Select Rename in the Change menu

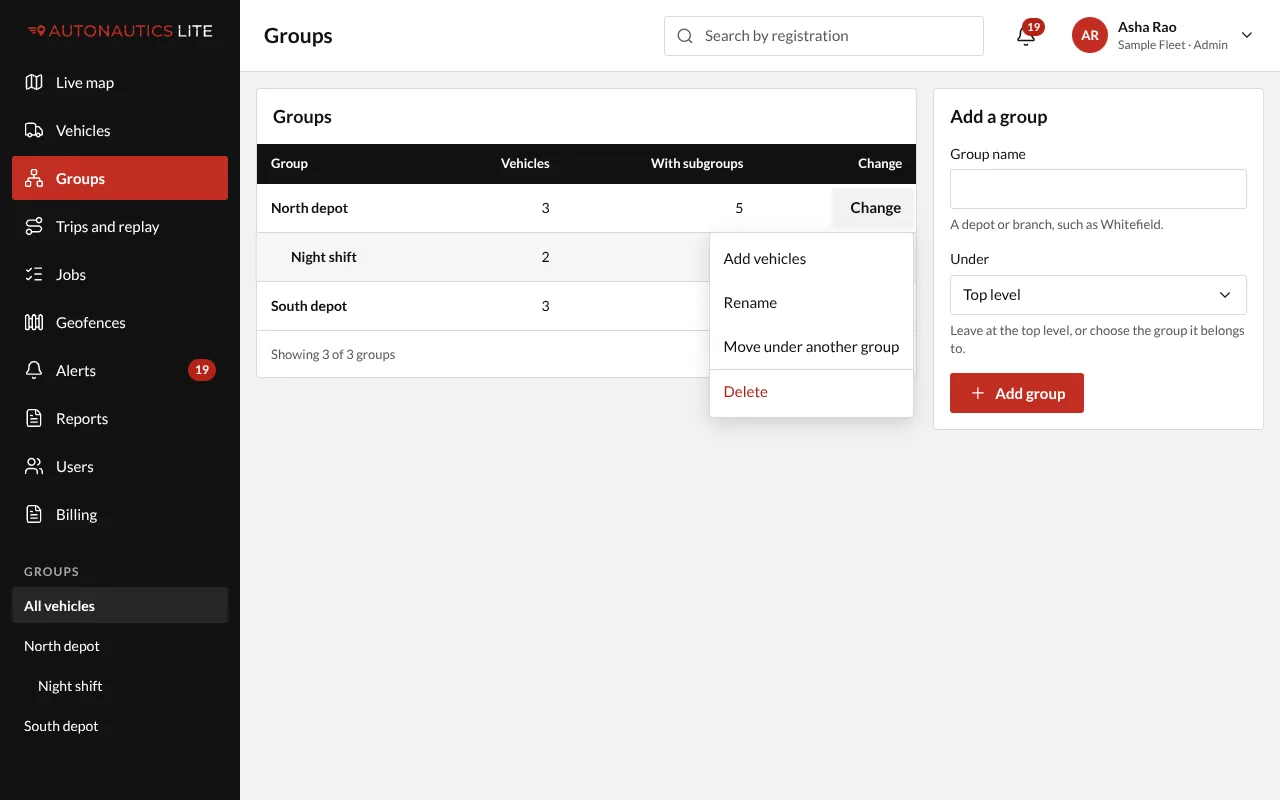pos(811,302)
